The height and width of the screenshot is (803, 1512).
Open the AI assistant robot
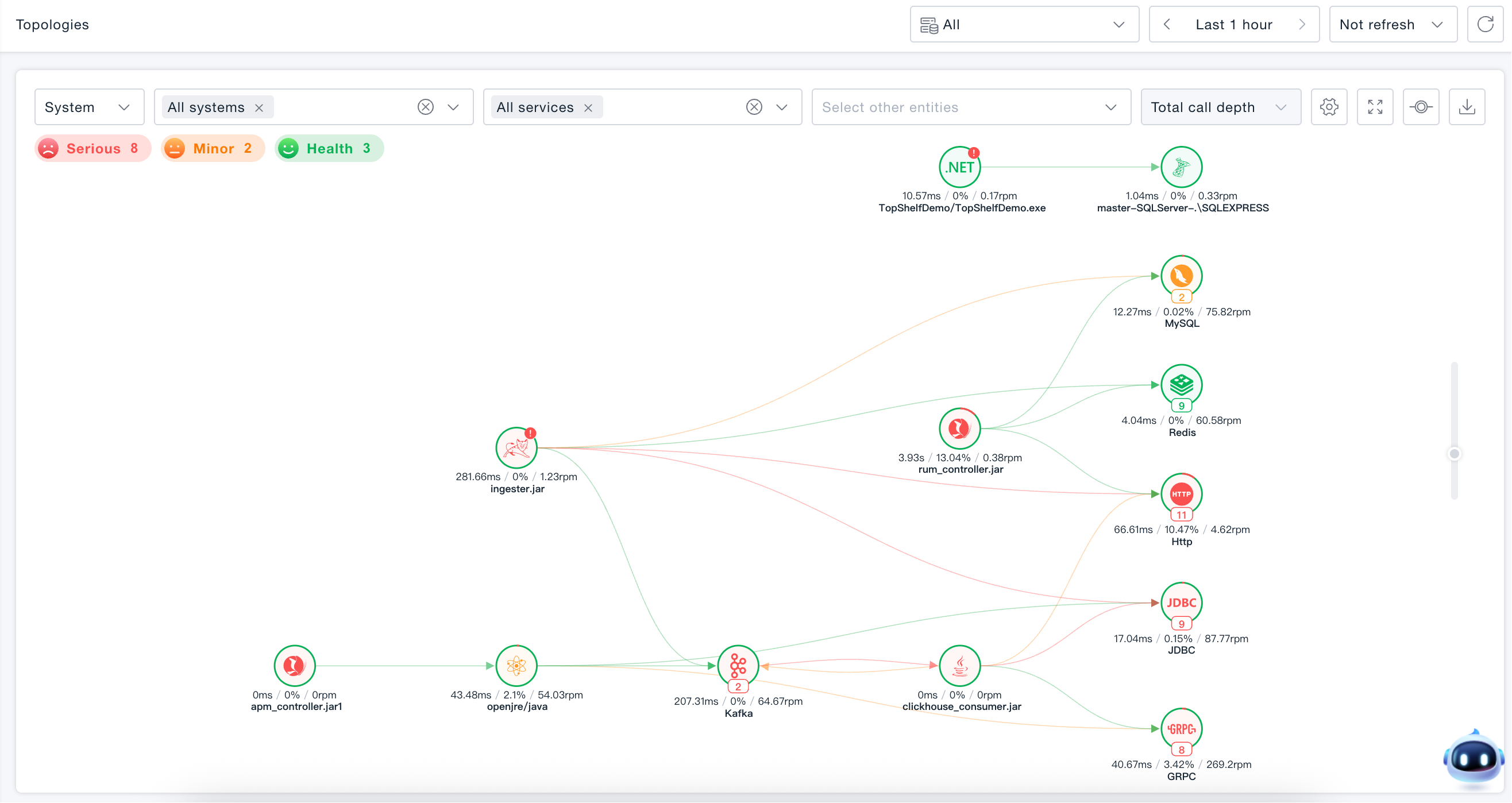tap(1473, 757)
